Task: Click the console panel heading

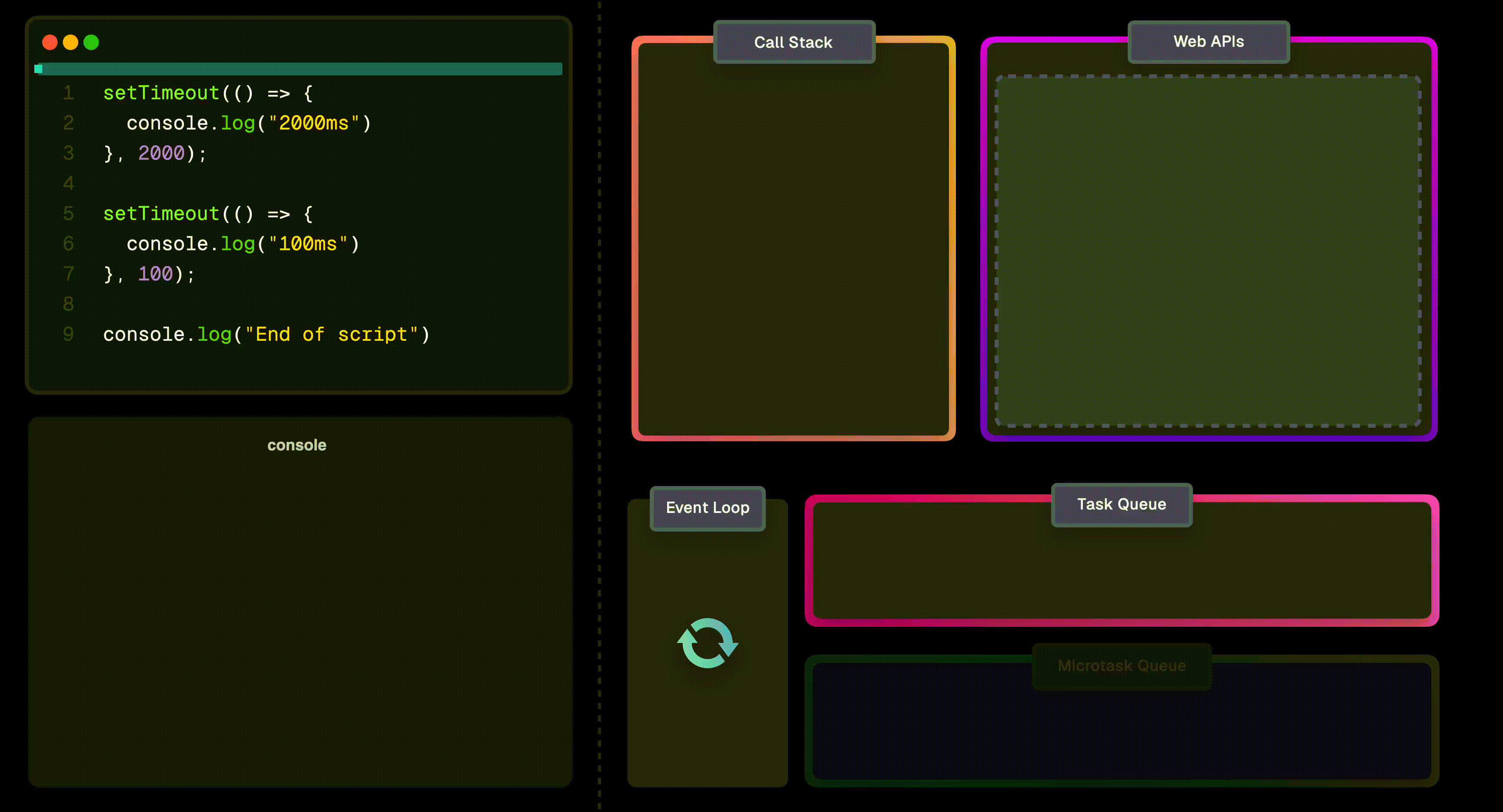Action: tap(297, 445)
